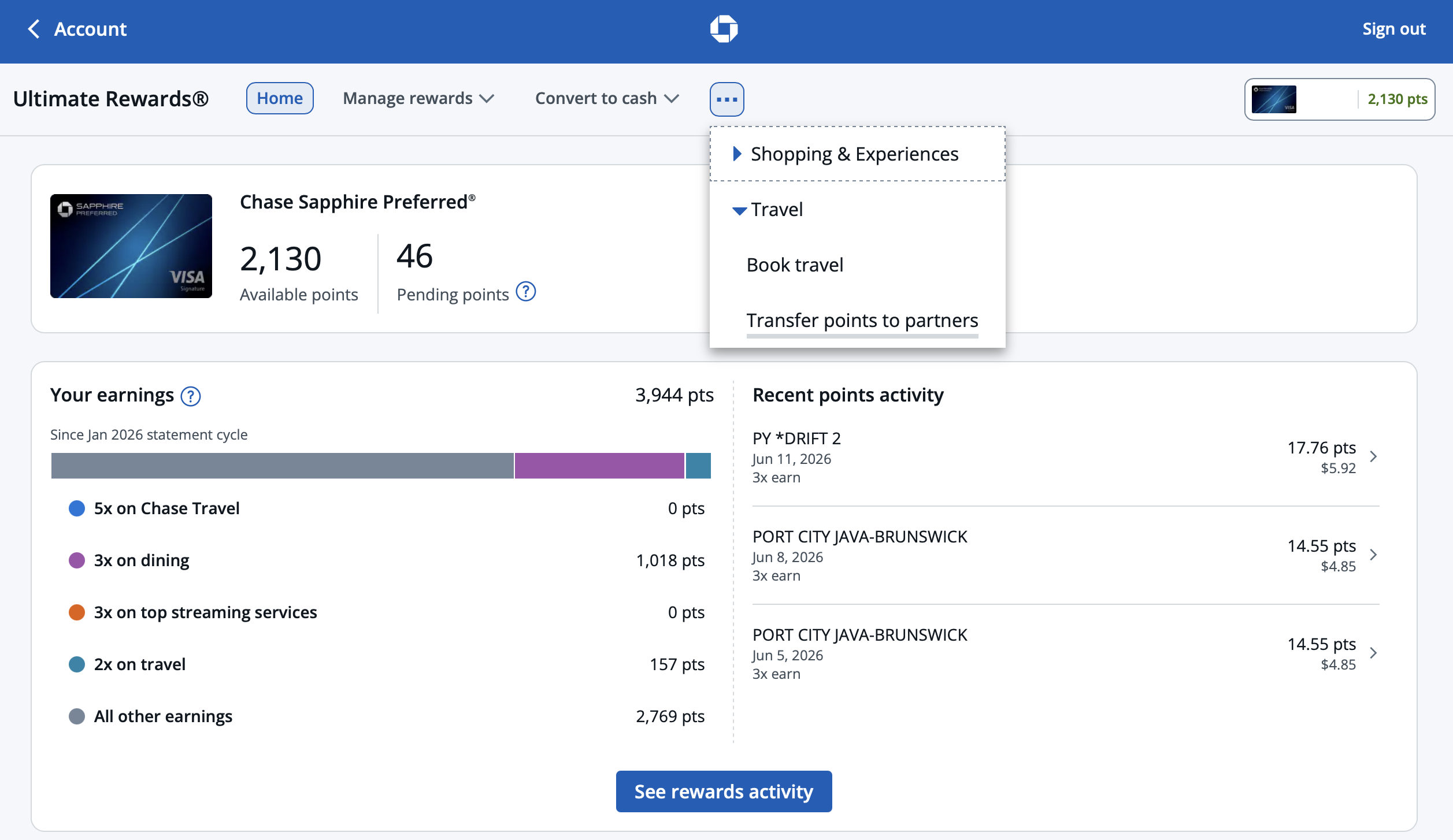
Task: Open card selector showing 2,130 pts
Action: point(1339,99)
